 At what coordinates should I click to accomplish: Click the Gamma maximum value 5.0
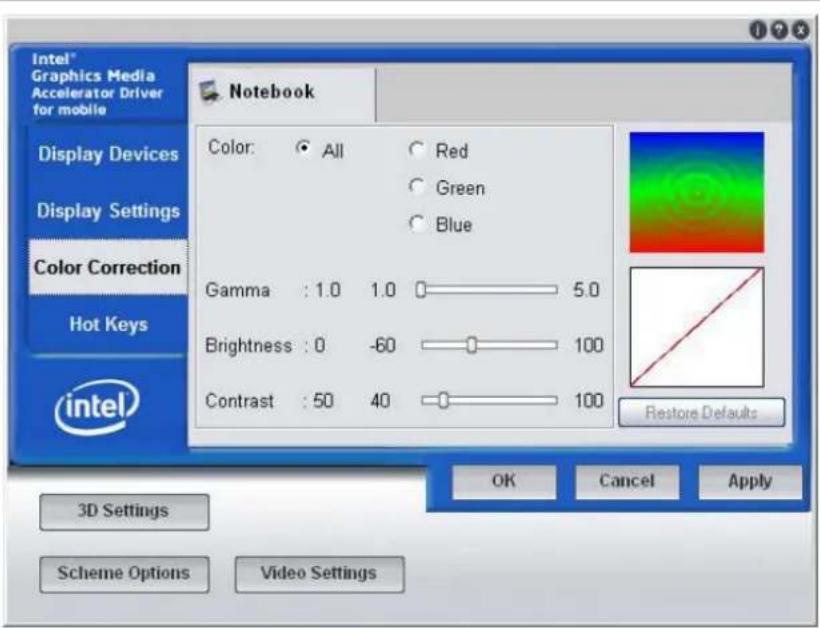(x=586, y=290)
